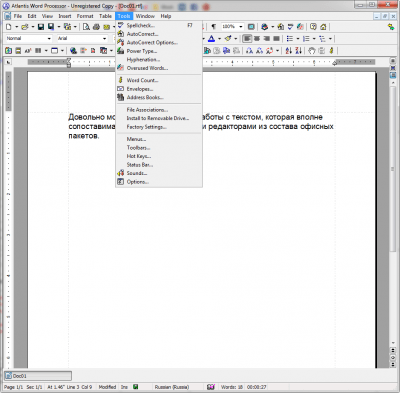The image size is (400, 393).
Task: Toggle align right formatting
Action: 267,39
